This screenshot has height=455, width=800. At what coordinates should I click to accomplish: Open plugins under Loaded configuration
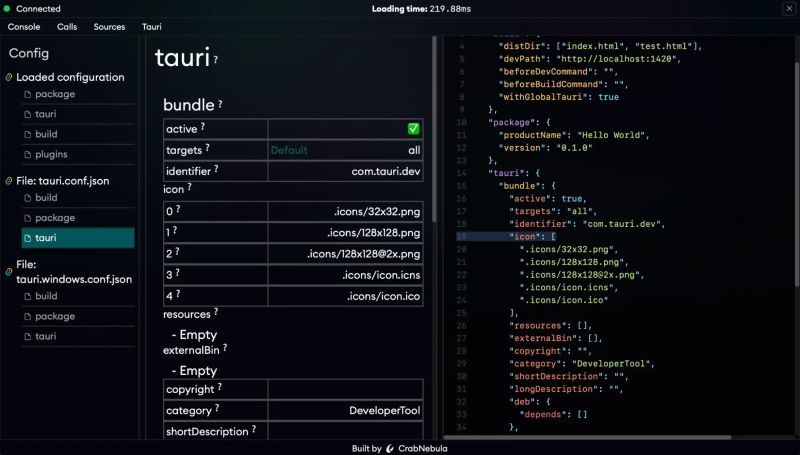coord(51,154)
